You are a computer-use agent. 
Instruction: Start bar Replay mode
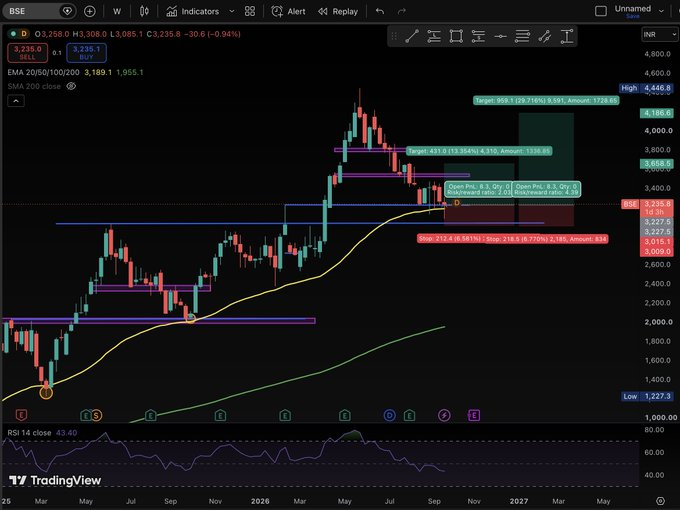pos(338,11)
